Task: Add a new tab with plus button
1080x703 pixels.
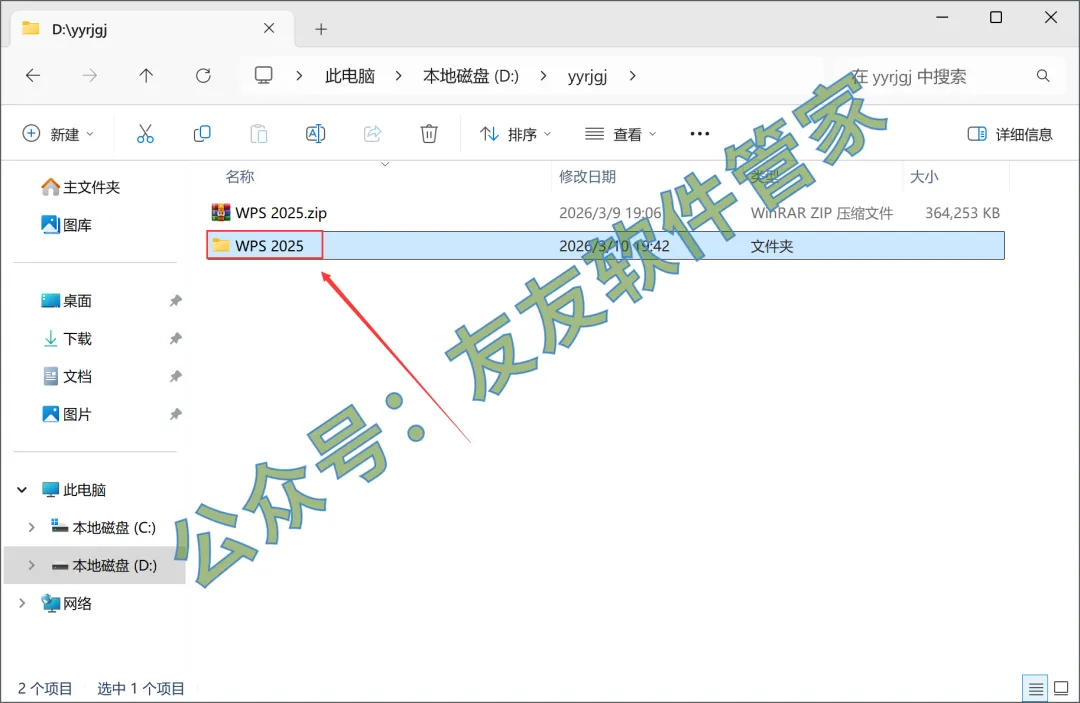Action: pos(321,29)
